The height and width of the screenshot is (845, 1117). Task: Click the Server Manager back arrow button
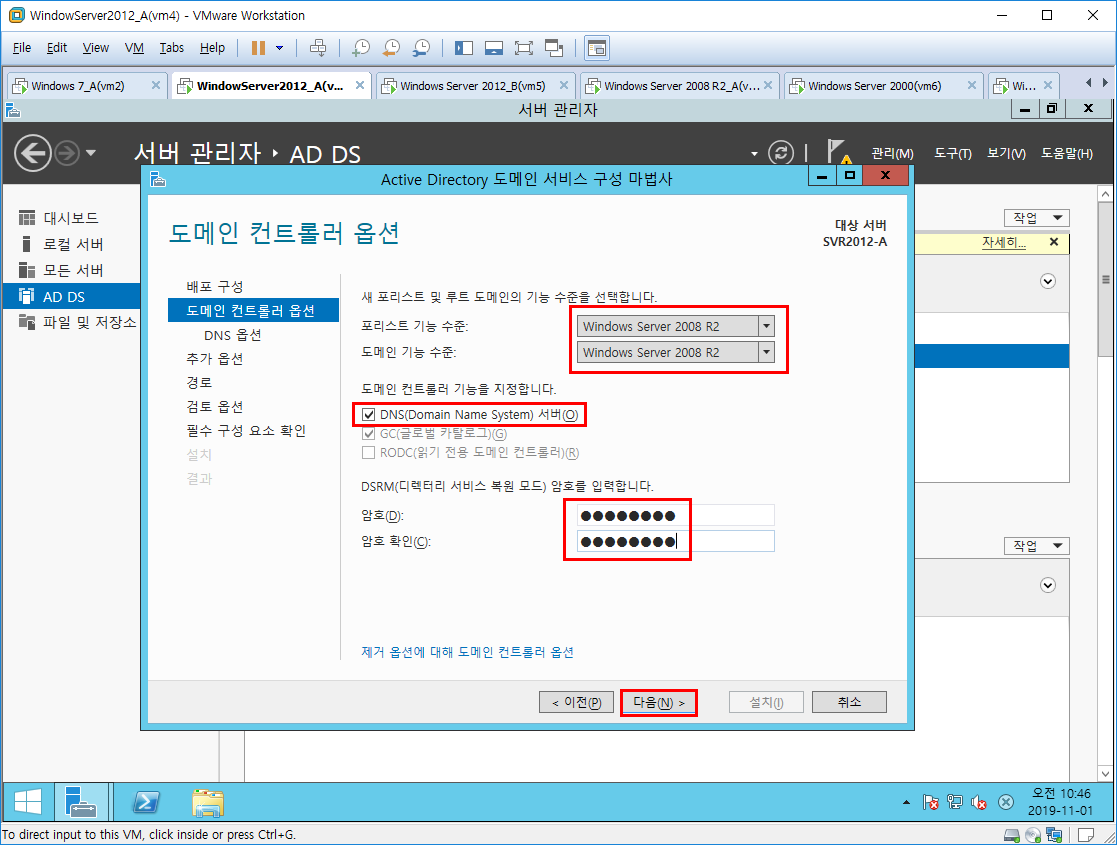(x=33, y=152)
